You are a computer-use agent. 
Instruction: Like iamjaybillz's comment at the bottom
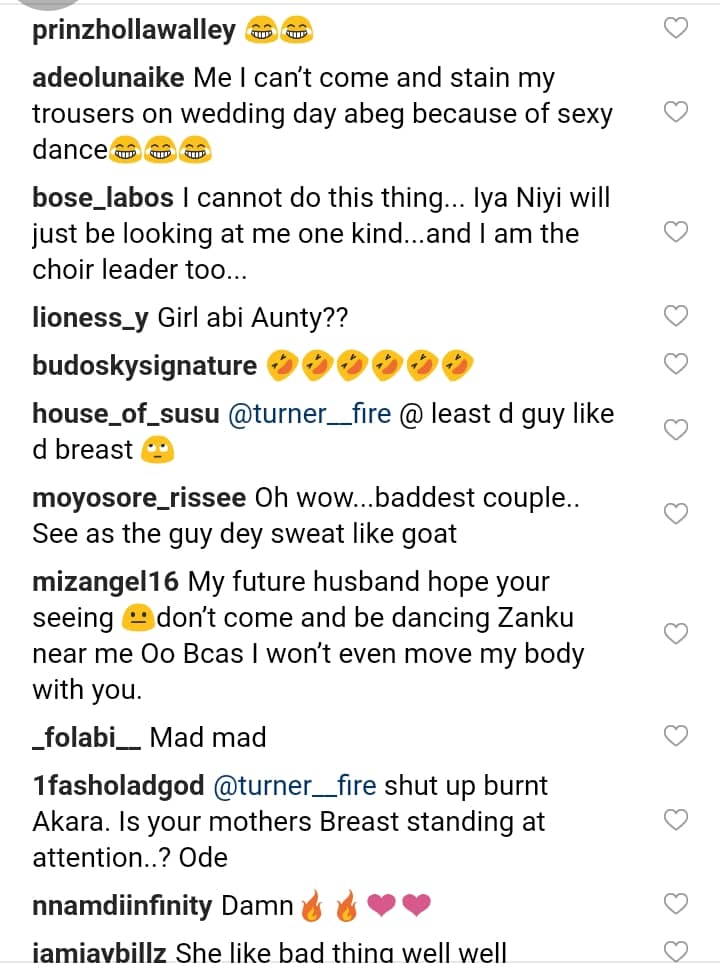(x=677, y=950)
